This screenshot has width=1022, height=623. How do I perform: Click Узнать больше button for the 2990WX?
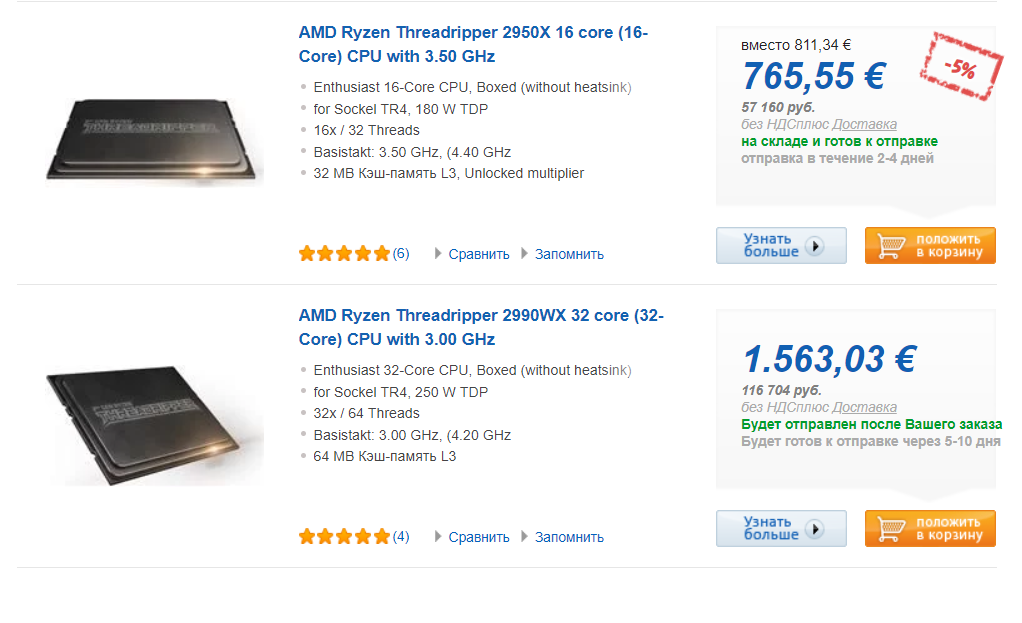tap(781, 529)
